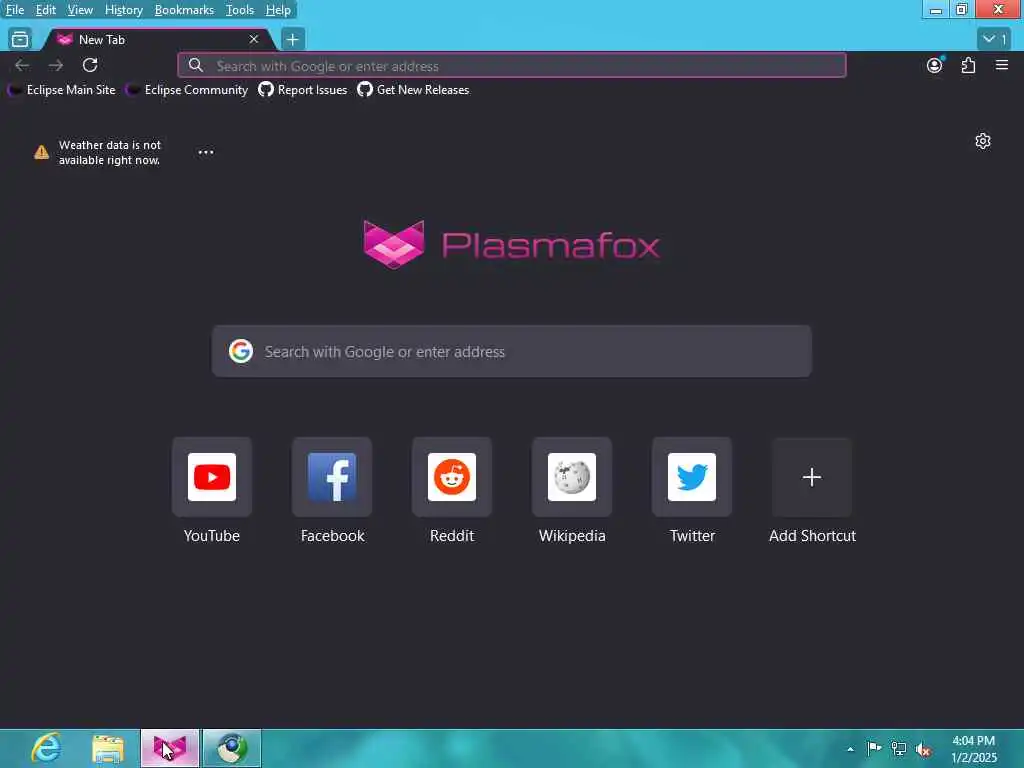The image size is (1024, 768).
Task: Click "Weather data is not available" text
Action: click(x=110, y=152)
